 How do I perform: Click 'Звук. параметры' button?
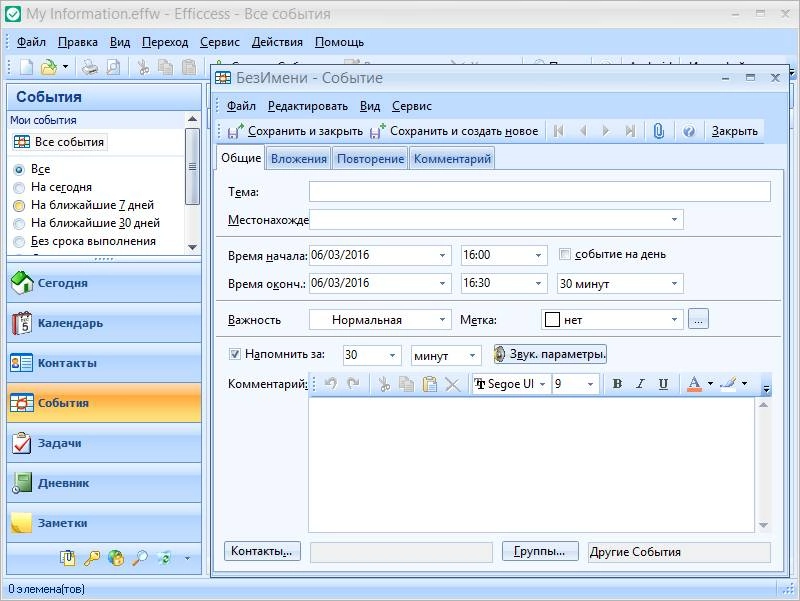click(x=550, y=354)
